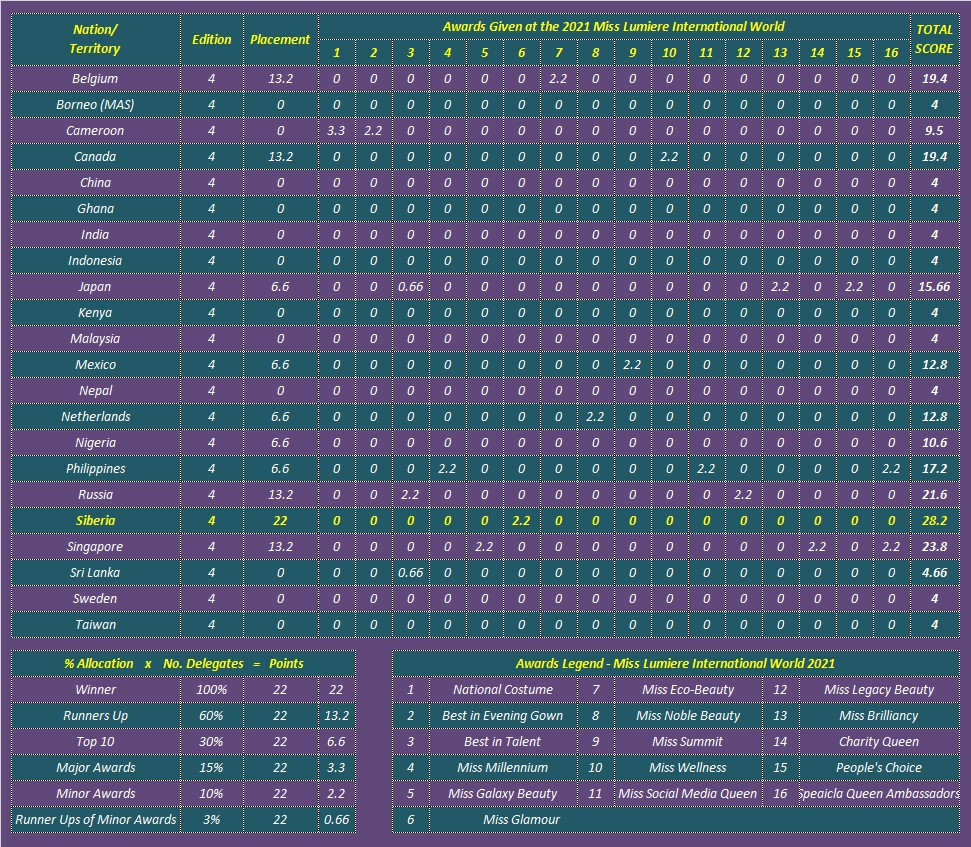
Task: Select Best in Evening Gown legend entry
Action: 503,716
